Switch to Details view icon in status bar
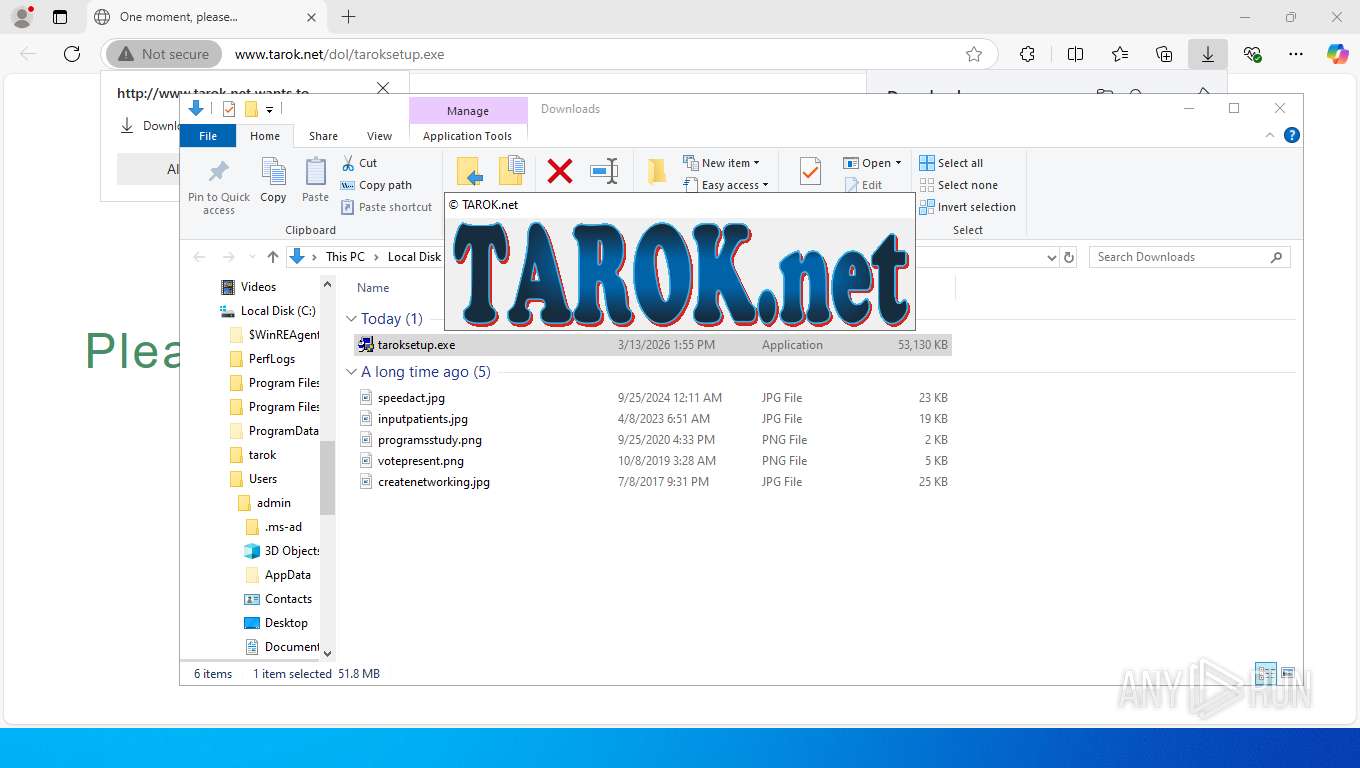This screenshot has width=1360, height=768. pyautogui.click(x=1265, y=673)
